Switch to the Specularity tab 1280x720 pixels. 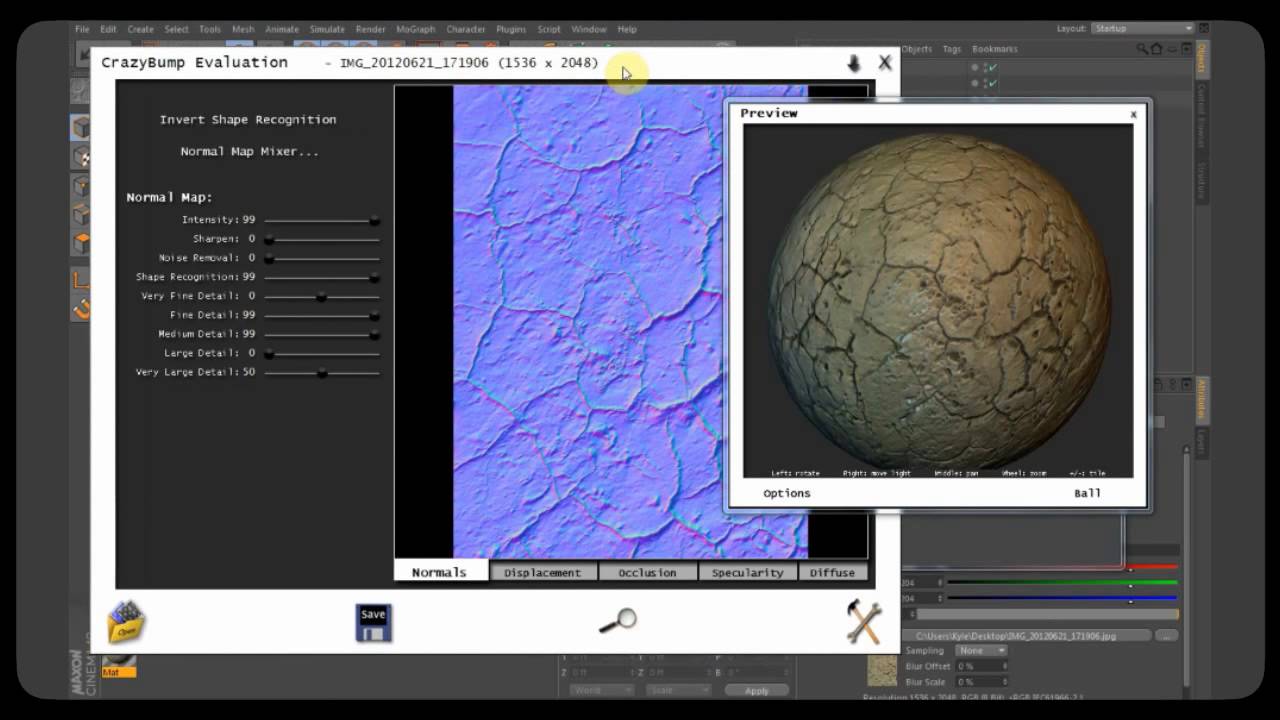tap(747, 572)
